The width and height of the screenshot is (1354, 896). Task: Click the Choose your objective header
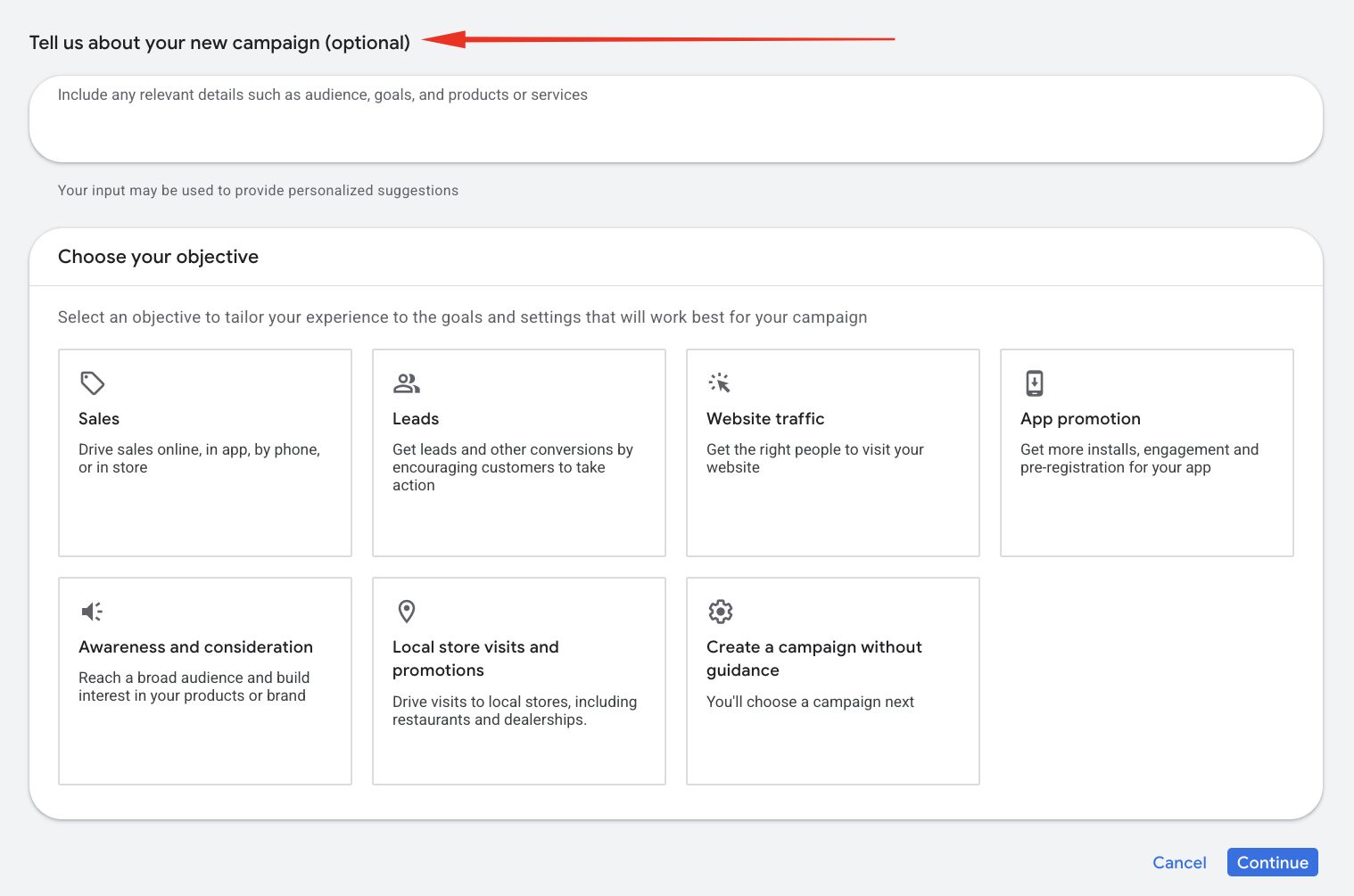tap(158, 257)
